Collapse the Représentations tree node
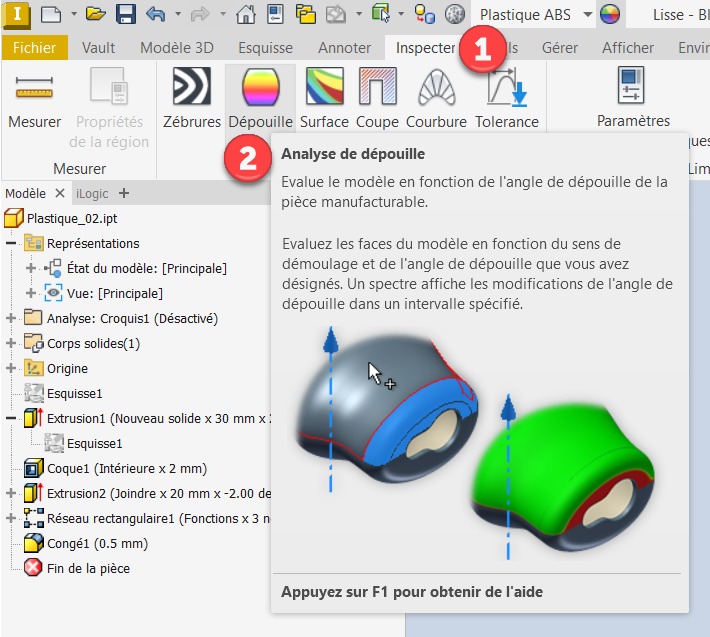710x637 pixels. click(x=11, y=243)
